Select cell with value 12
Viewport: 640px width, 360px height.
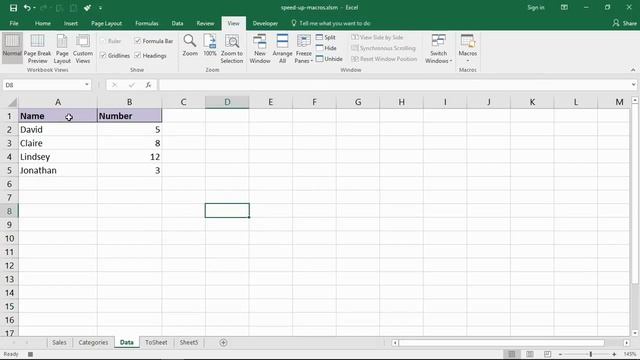[129, 157]
